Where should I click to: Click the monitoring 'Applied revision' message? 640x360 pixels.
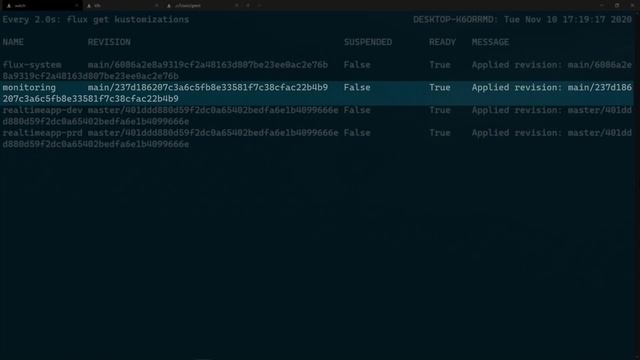(552, 87)
